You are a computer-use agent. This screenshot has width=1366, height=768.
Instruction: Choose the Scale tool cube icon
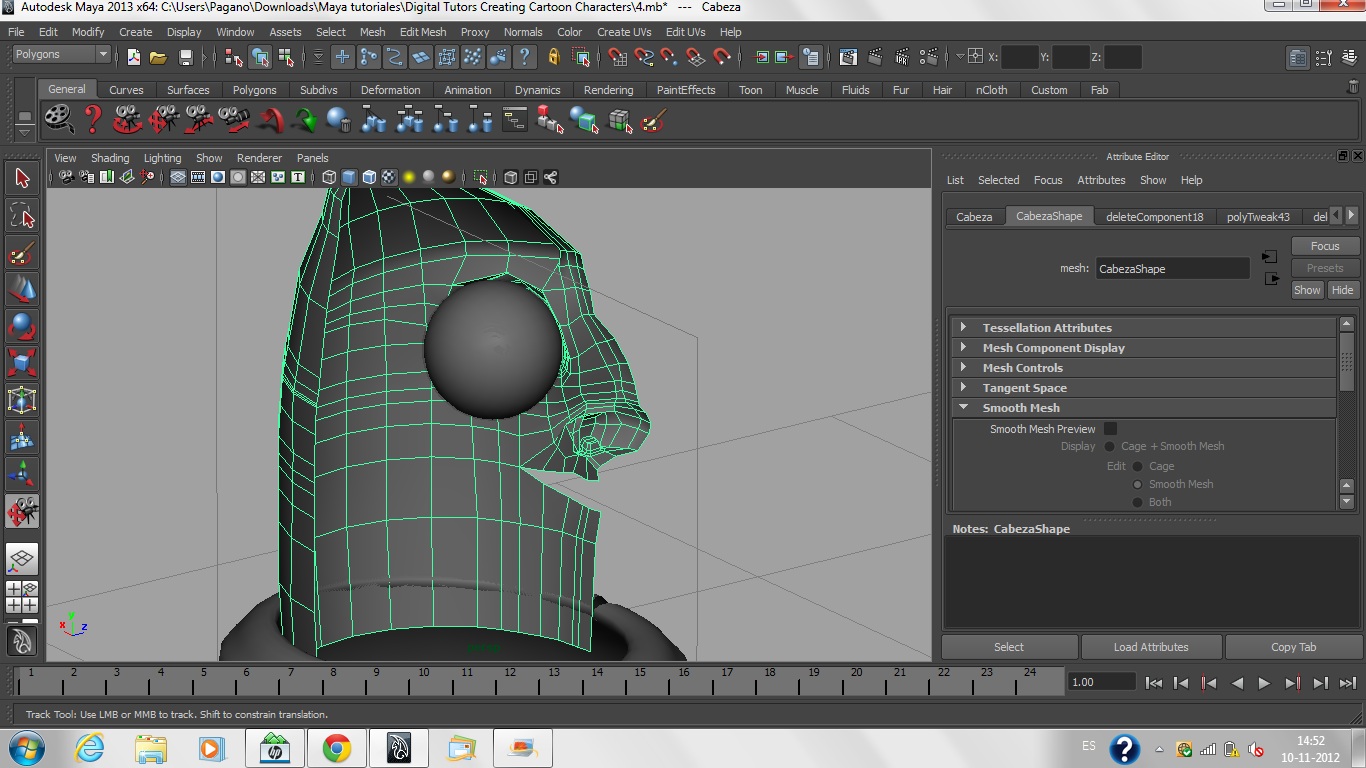tap(22, 363)
